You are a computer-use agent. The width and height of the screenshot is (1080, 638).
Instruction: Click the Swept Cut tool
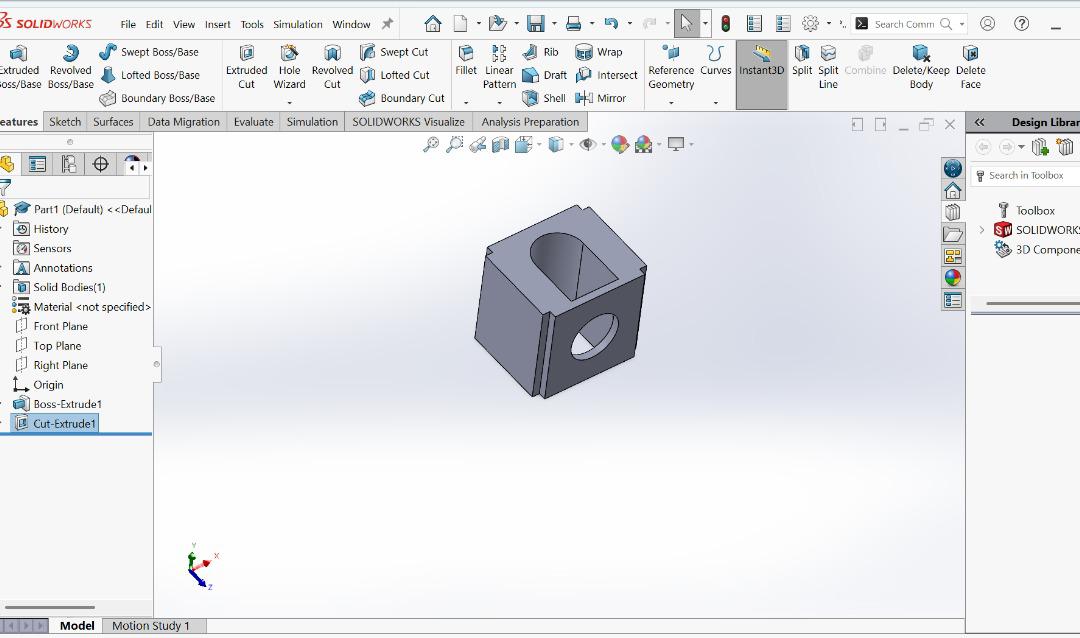tap(394, 52)
